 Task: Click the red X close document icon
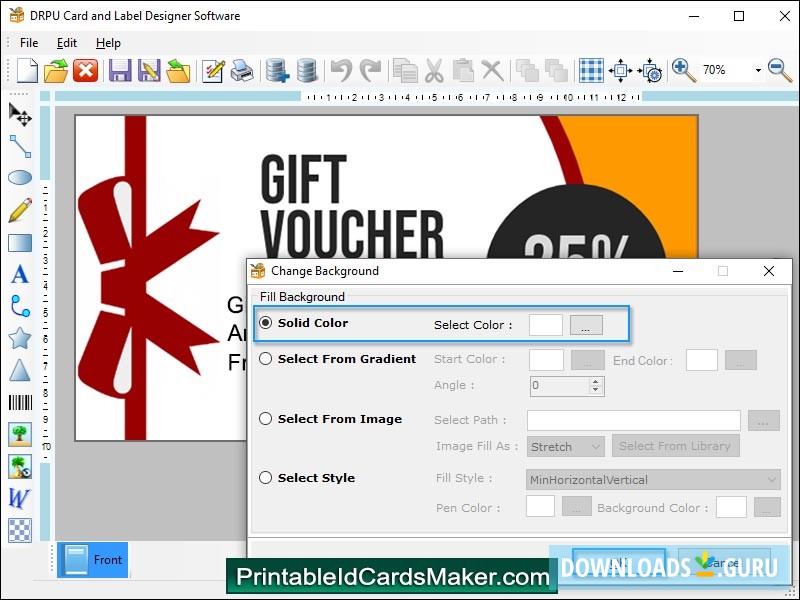(x=85, y=70)
